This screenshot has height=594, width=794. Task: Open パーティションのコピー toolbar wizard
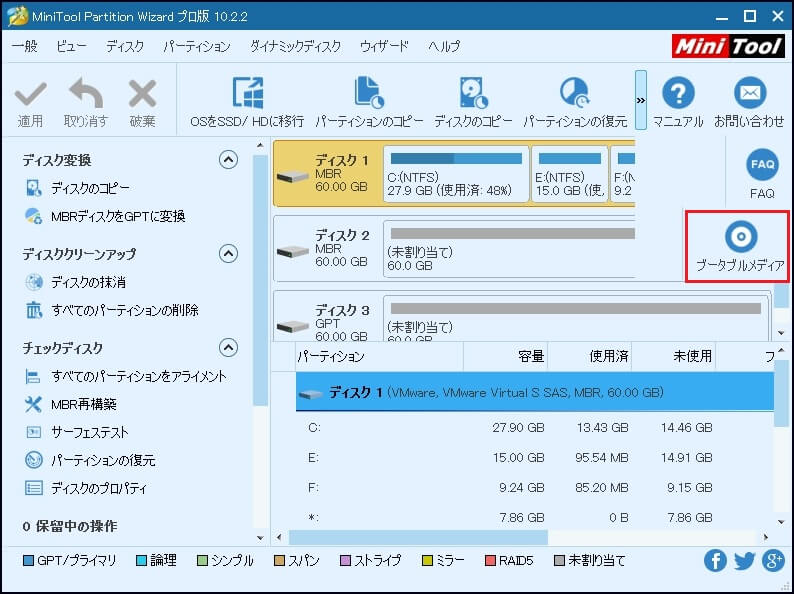(369, 102)
